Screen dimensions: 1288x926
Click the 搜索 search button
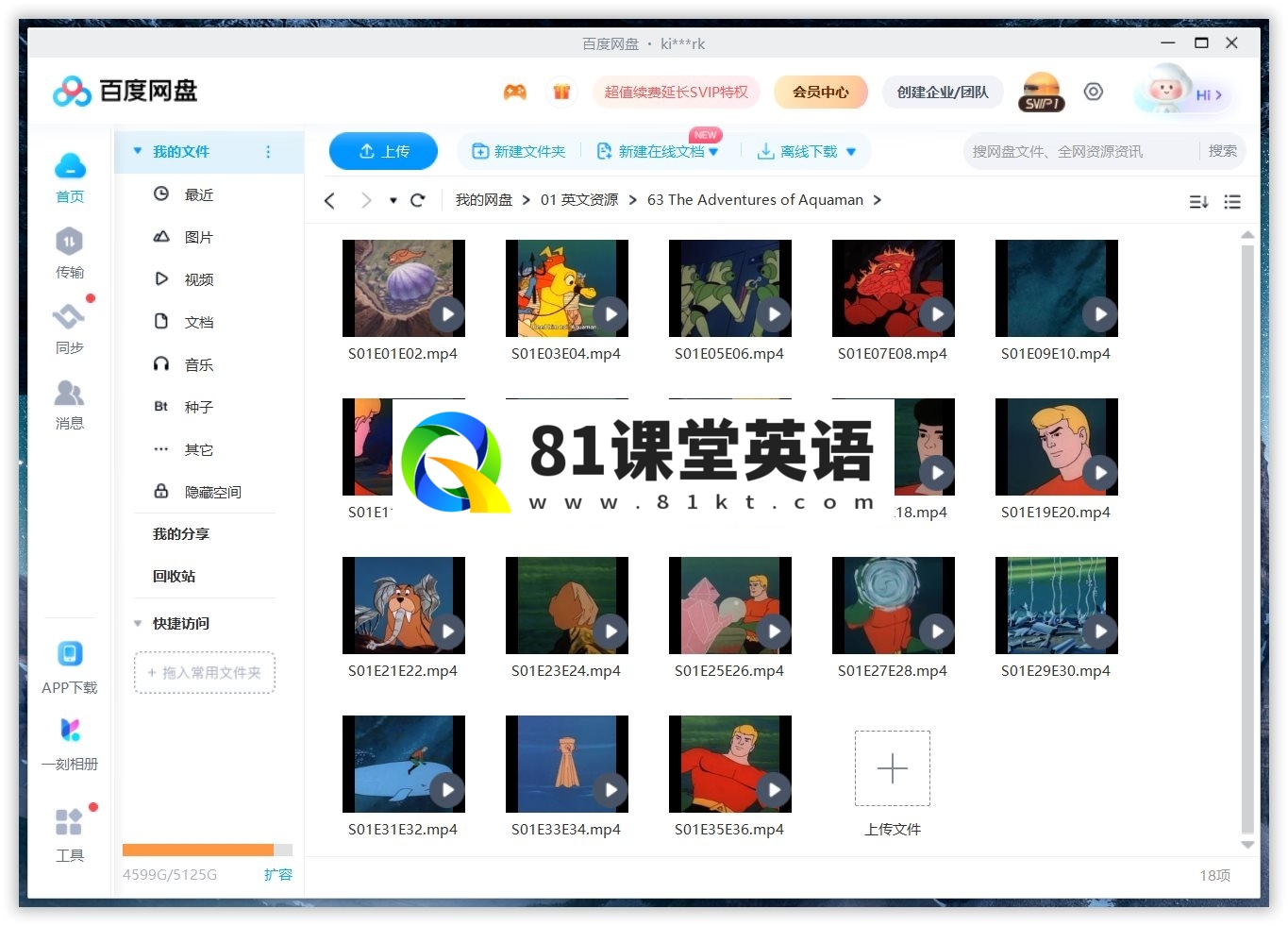[1223, 151]
